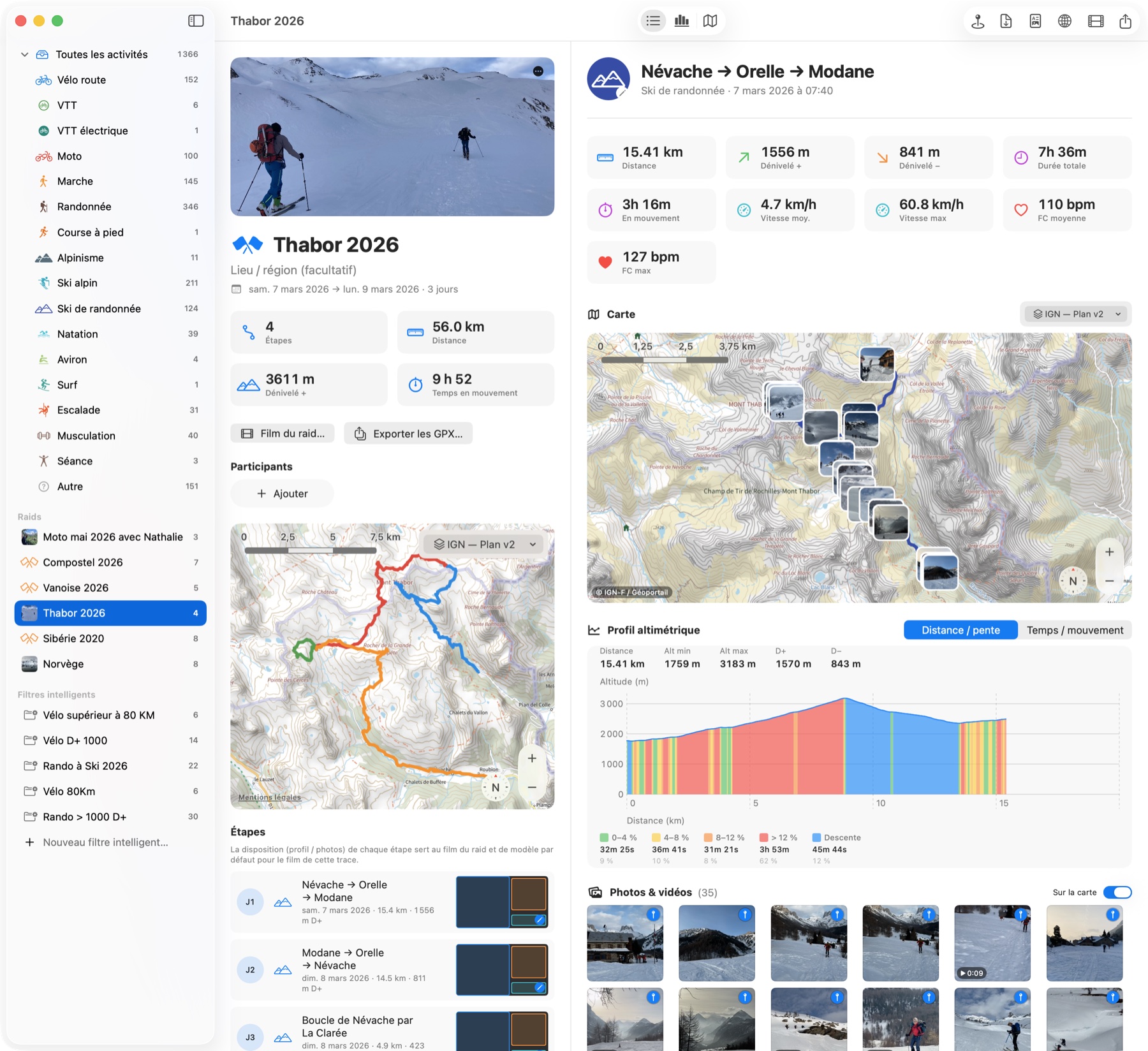Select VTT électrique category
This screenshot has width=1148, height=1051.
click(110, 131)
